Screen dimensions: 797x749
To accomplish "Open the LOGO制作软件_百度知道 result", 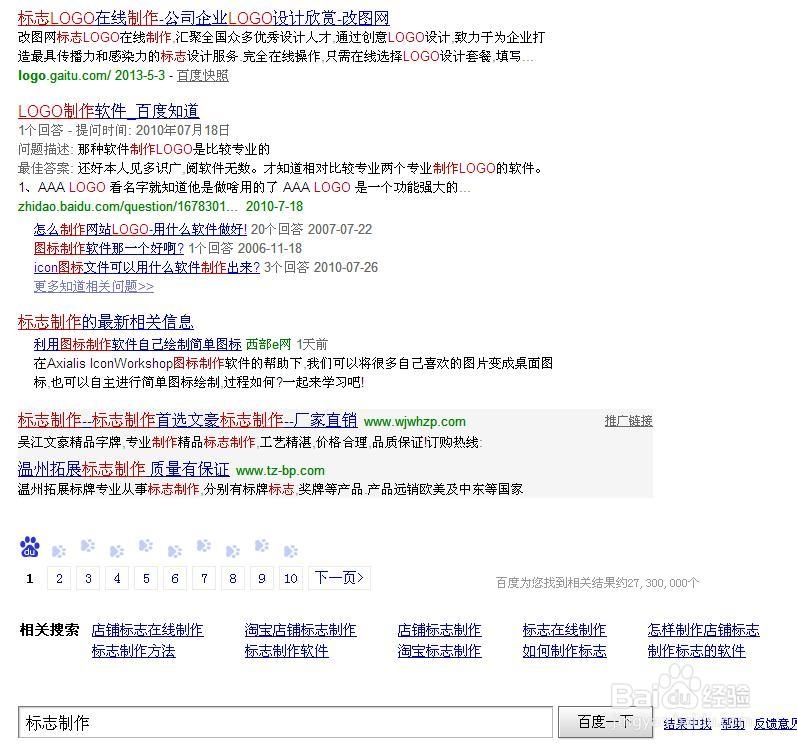I will 108,111.
